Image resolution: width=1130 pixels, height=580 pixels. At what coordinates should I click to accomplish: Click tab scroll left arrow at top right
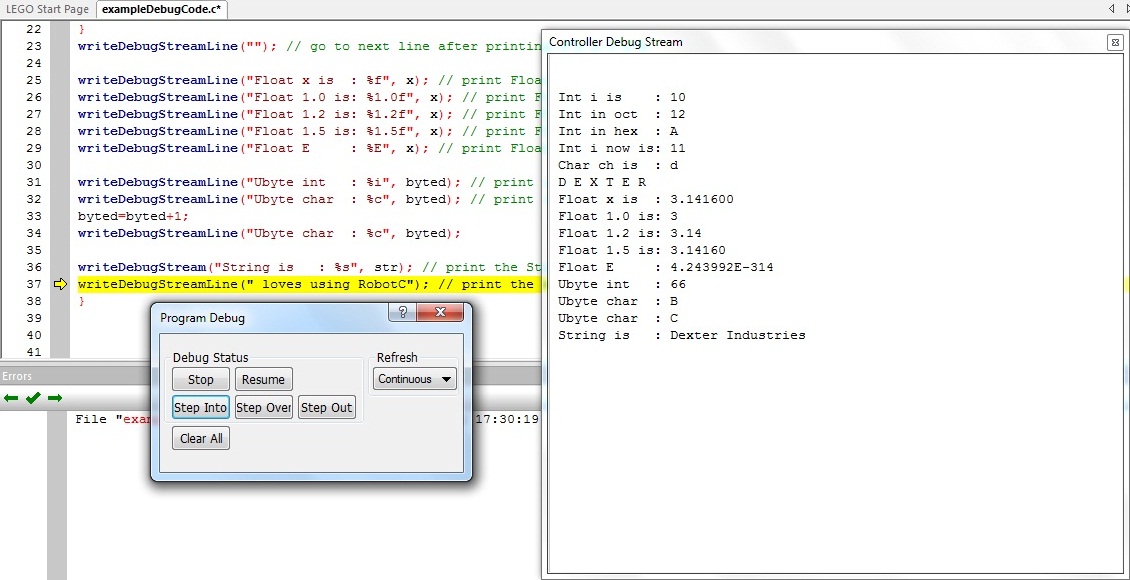pos(1111,9)
